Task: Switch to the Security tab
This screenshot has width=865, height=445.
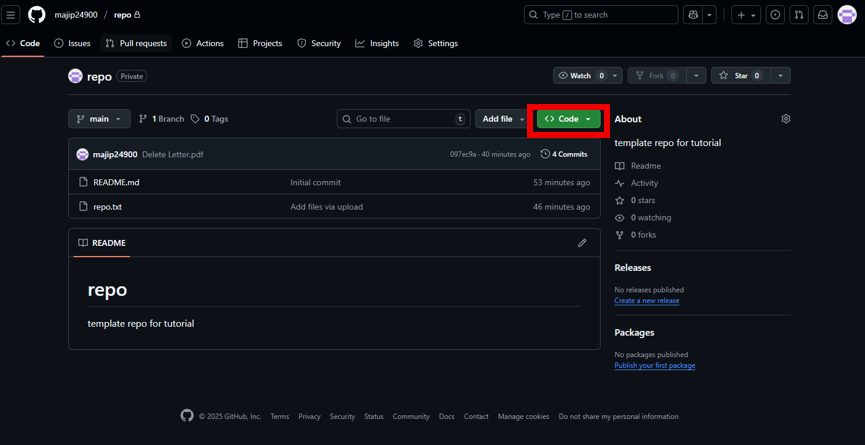Action: pos(319,43)
